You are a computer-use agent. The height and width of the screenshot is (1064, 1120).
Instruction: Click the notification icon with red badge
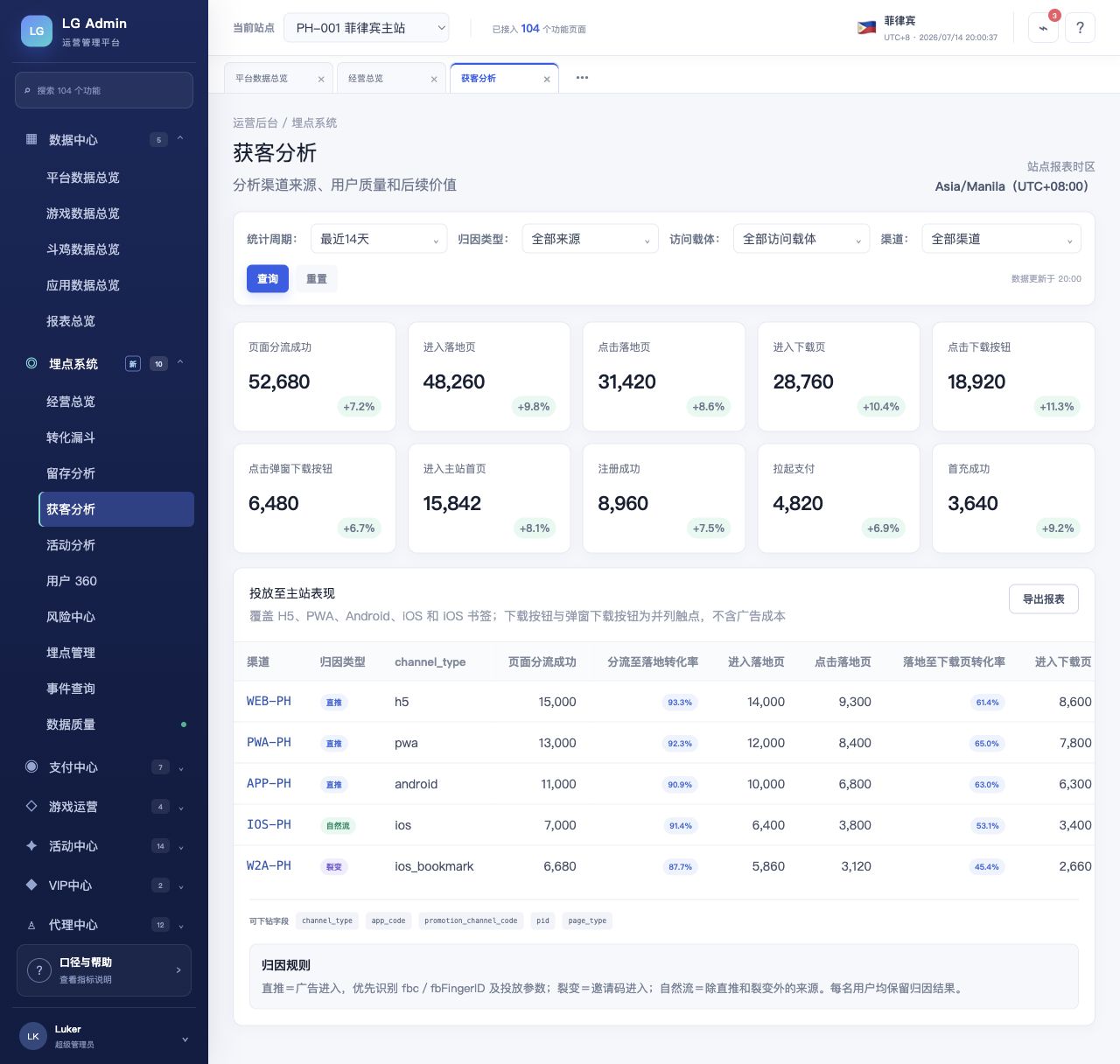(x=1043, y=27)
